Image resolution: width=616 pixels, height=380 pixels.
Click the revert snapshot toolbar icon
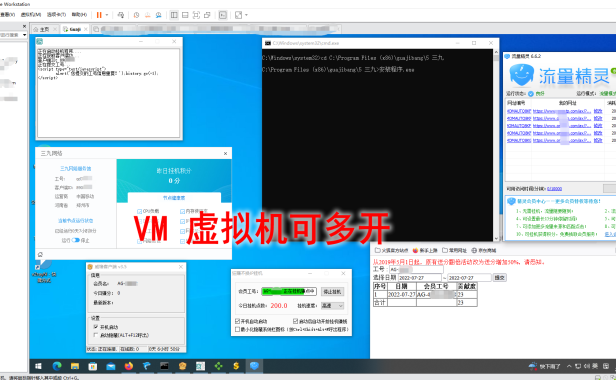147,15
